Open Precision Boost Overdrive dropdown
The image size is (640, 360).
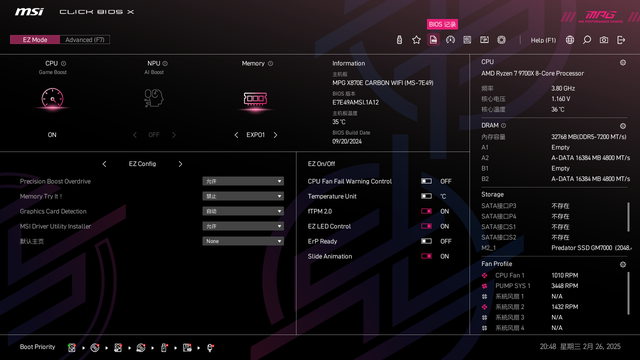243,181
